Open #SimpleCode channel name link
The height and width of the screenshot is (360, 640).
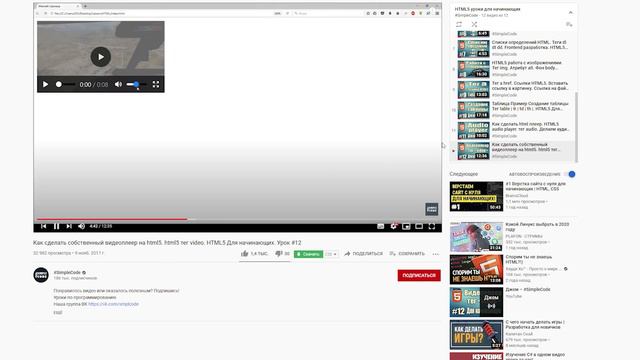coord(67,272)
